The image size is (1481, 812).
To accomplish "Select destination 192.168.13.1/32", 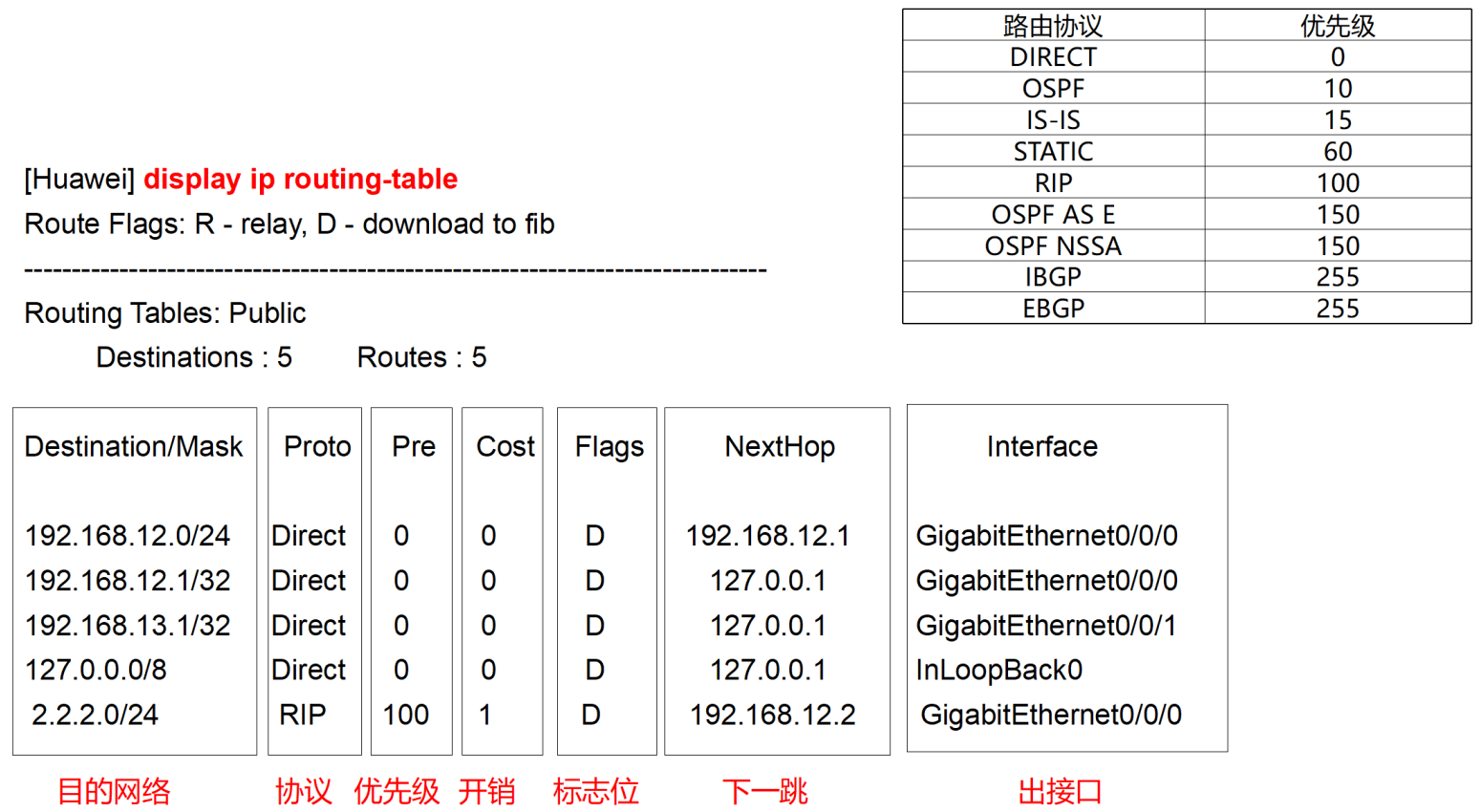I will click(127, 626).
